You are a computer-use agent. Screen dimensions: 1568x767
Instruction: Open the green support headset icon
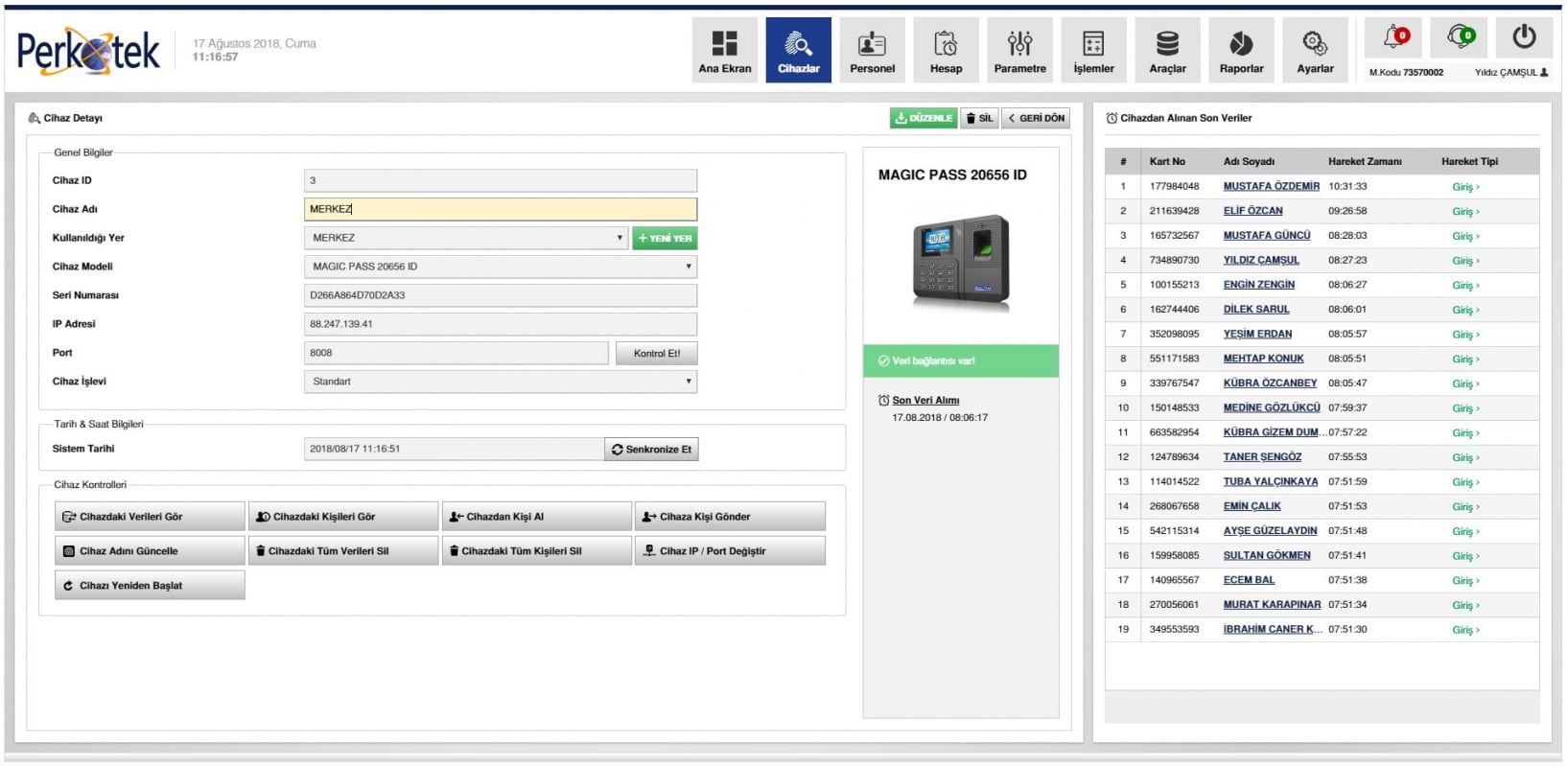(1461, 37)
